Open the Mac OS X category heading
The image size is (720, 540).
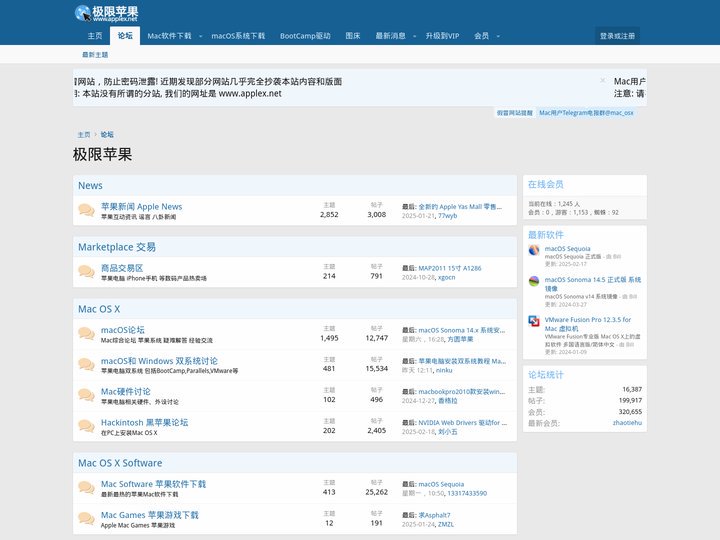(99, 309)
